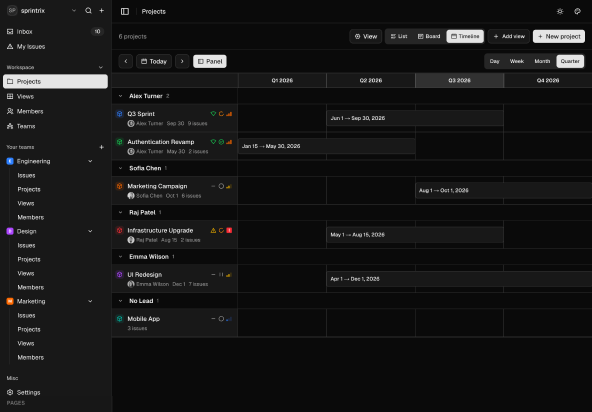
Task: Open workspace Views in the sidebar
Action: click(x=55, y=96)
